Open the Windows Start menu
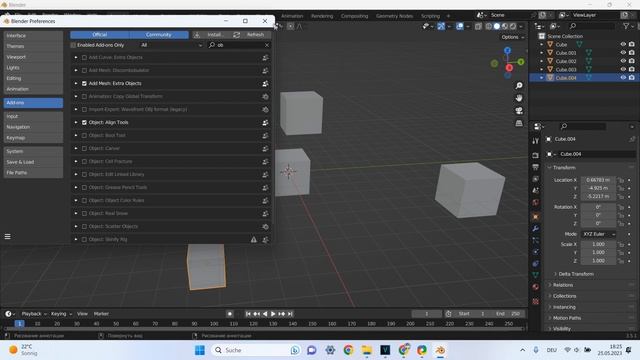Viewport: 640px width, 360px height. click(200, 350)
